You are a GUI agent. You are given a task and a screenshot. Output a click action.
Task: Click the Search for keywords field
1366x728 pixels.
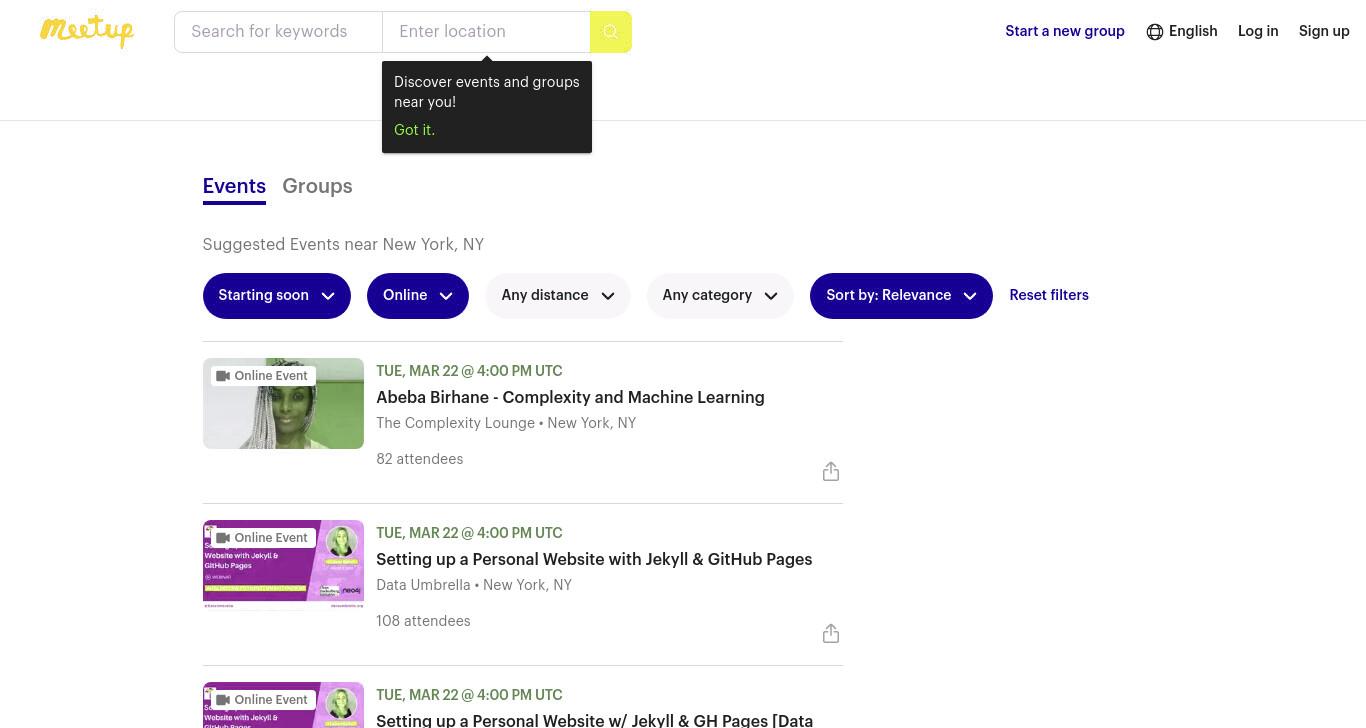278,32
